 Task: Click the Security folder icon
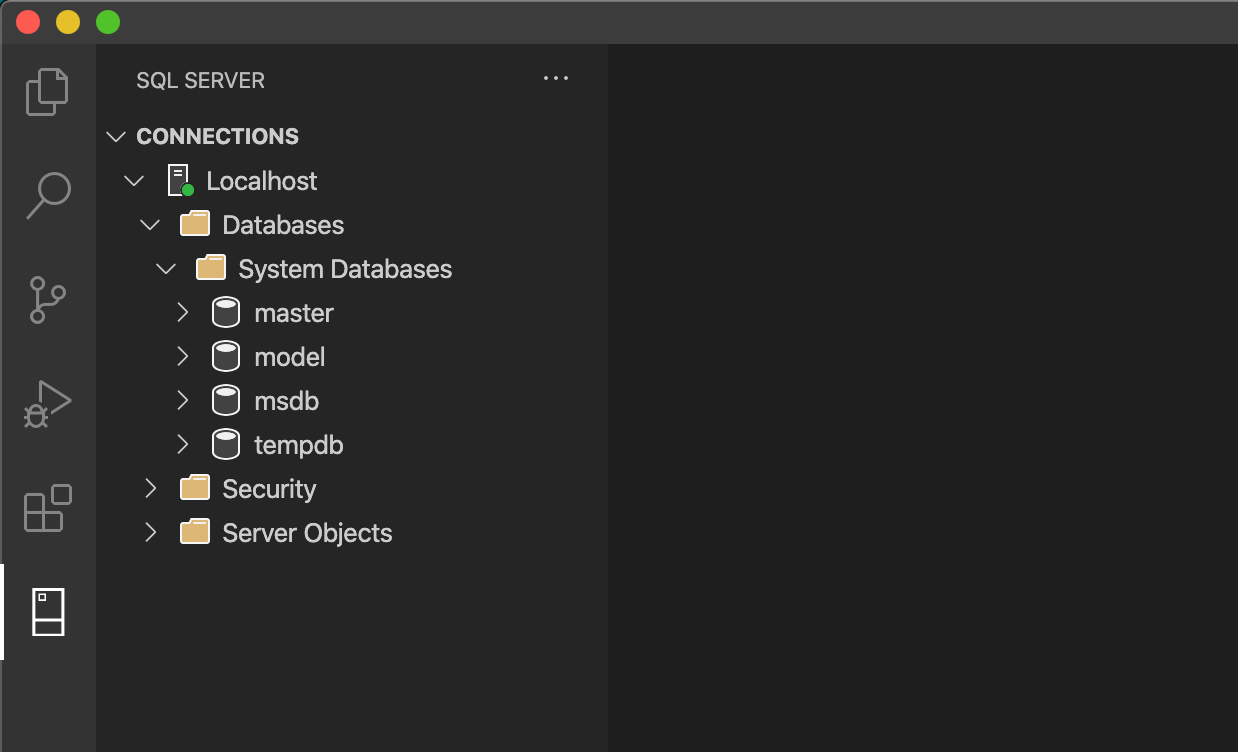[x=195, y=488]
